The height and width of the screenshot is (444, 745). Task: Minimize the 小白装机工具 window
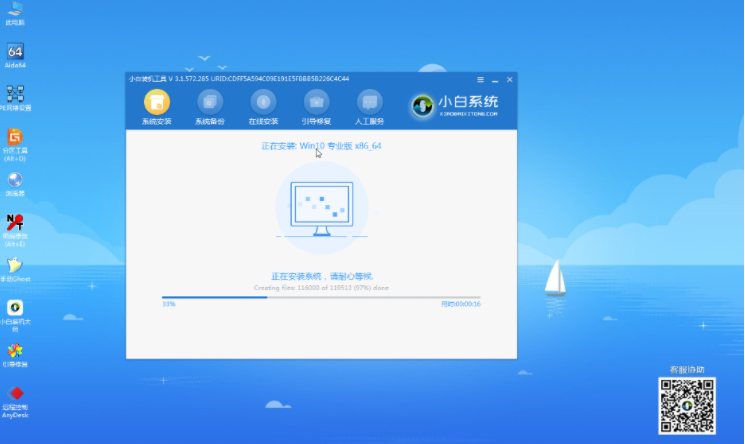click(495, 78)
